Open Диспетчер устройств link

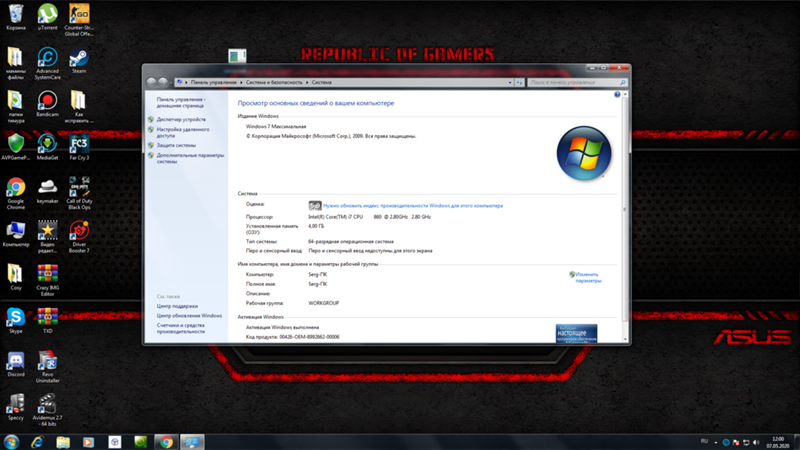181,119
